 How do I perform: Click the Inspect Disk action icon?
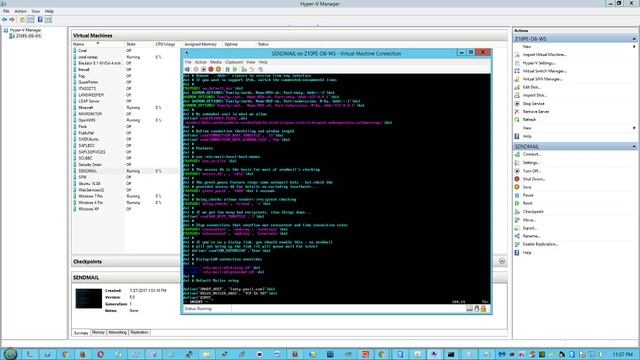(517, 95)
